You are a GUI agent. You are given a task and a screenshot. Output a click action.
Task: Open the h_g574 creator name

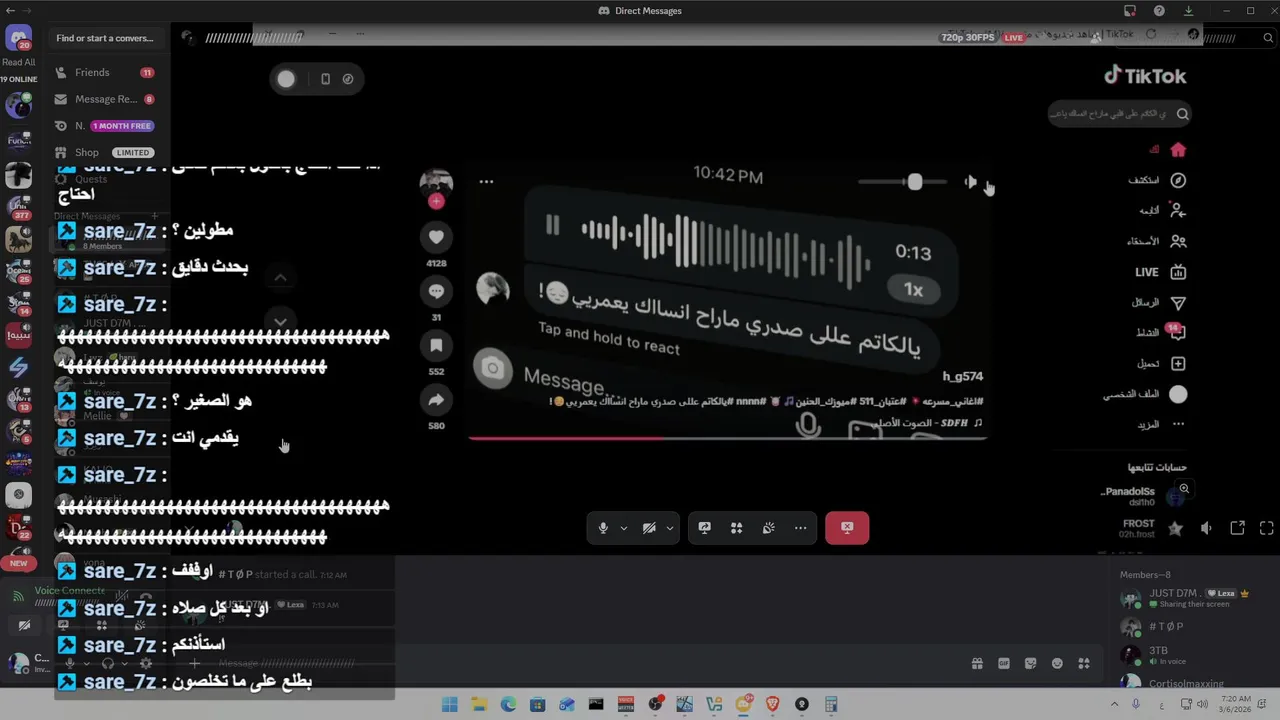pyautogui.click(x=963, y=377)
